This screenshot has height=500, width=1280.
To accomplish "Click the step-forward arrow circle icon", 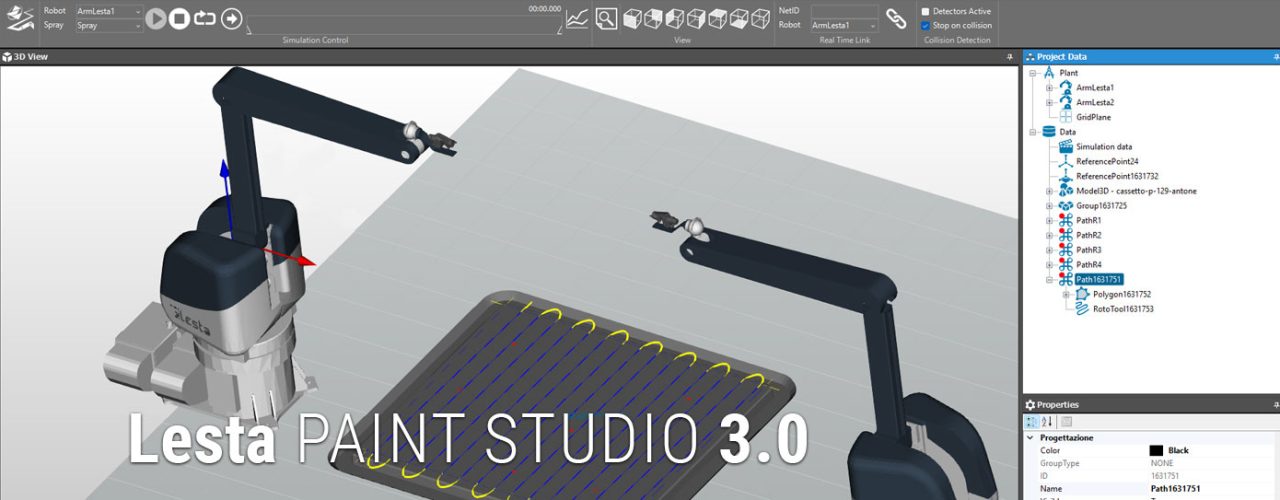I will click(231, 18).
